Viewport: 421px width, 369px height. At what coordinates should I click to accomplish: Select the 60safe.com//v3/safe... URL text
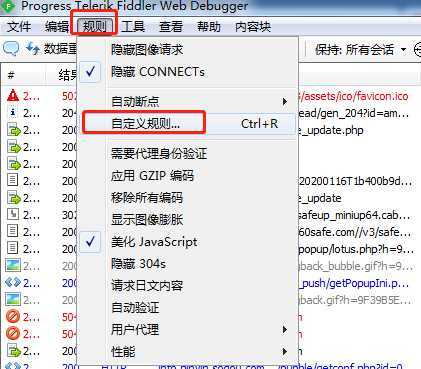[354, 232]
